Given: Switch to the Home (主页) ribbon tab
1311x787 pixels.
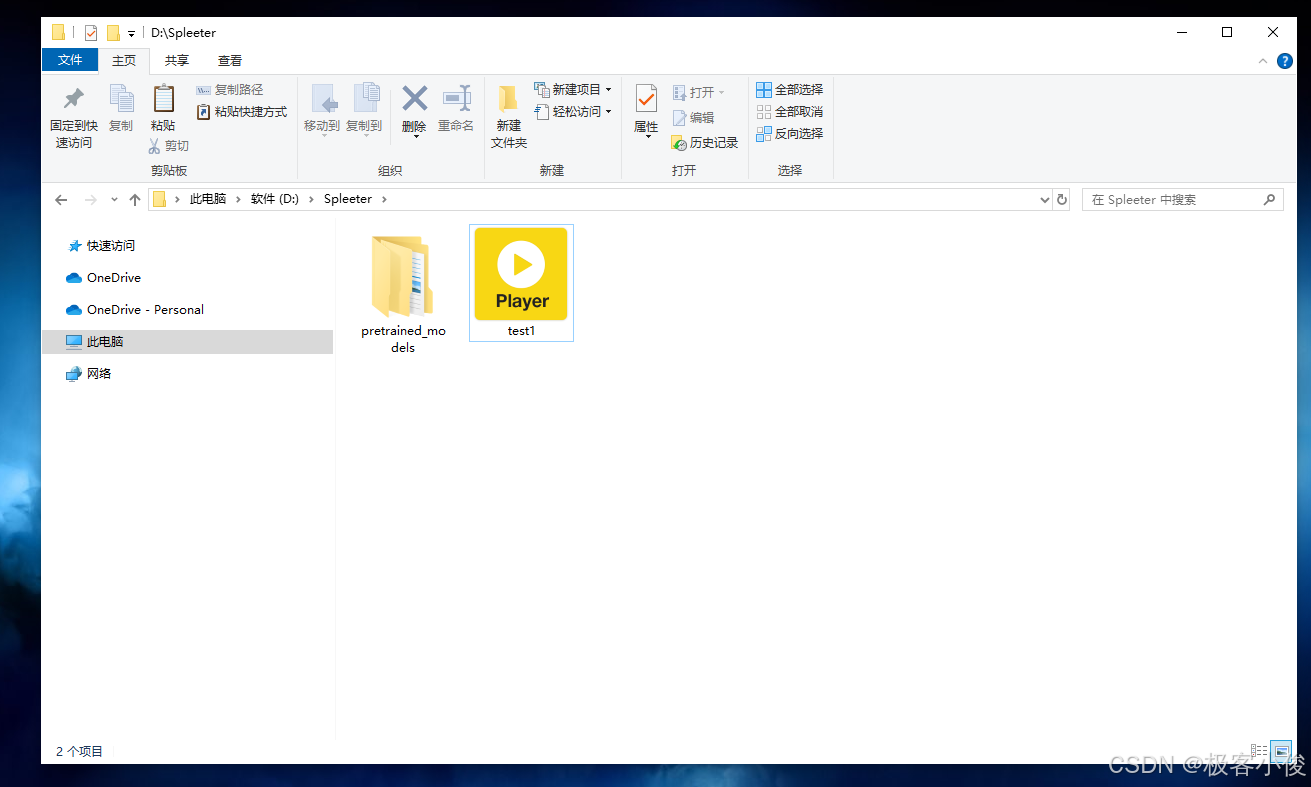Looking at the screenshot, I should pyautogui.click(x=124, y=61).
